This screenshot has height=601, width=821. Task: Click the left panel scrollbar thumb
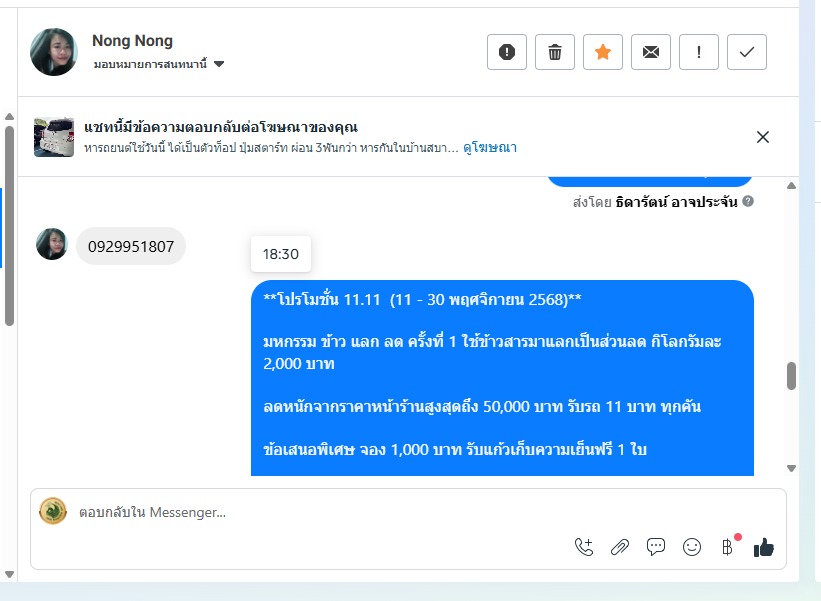click(9, 226)
